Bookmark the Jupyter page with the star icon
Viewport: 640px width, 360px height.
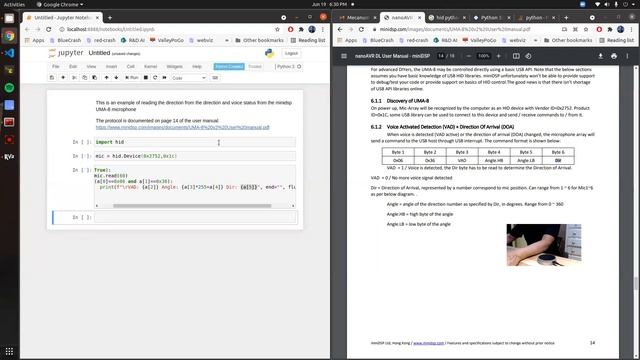(x=277, y=29)
